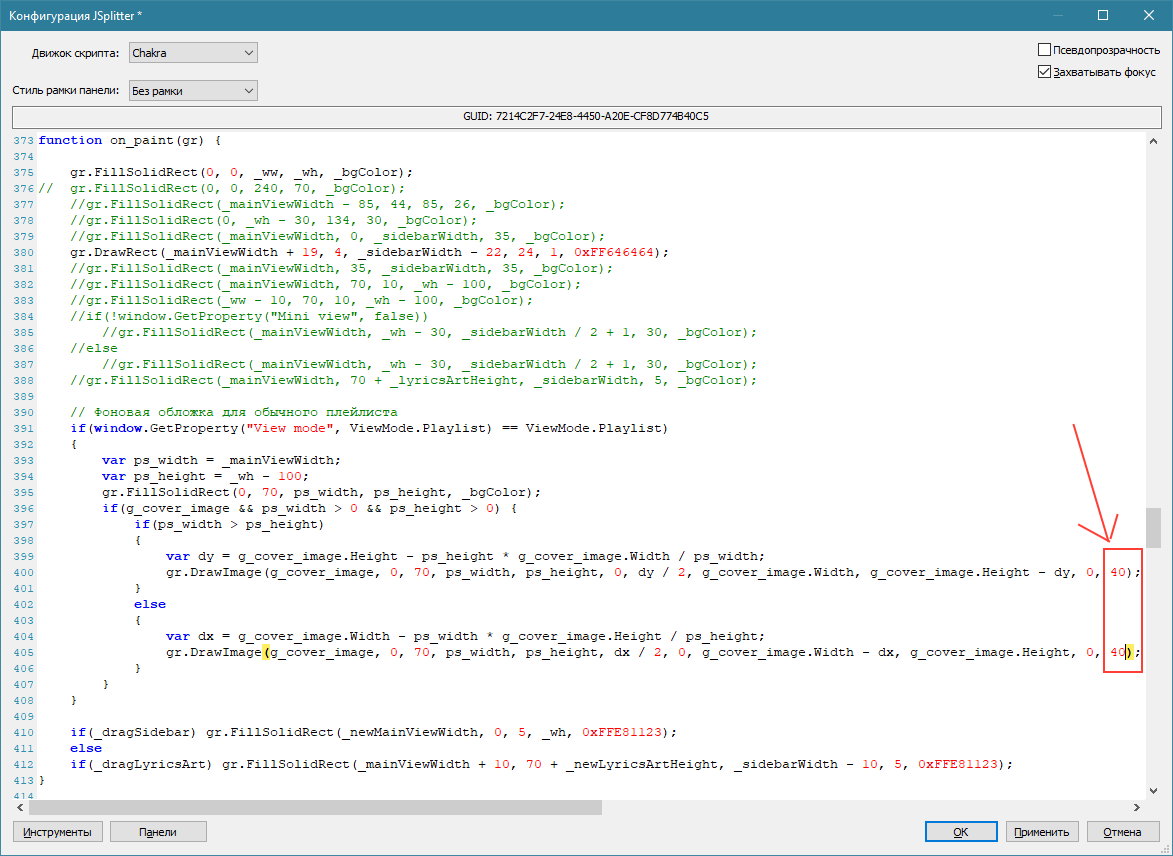Click the horizontal scrollbar left arrow

(21, 807)
